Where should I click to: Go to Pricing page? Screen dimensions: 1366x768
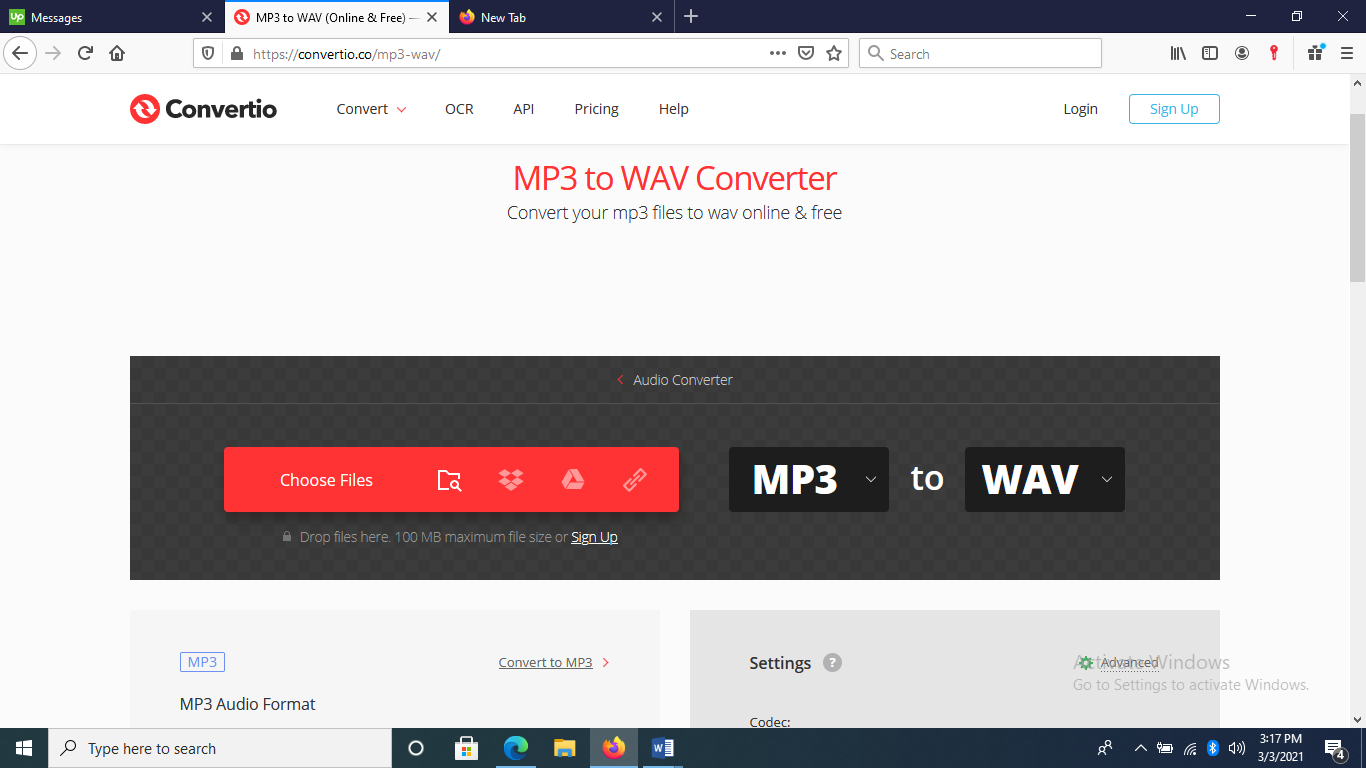tap(596, 109)
